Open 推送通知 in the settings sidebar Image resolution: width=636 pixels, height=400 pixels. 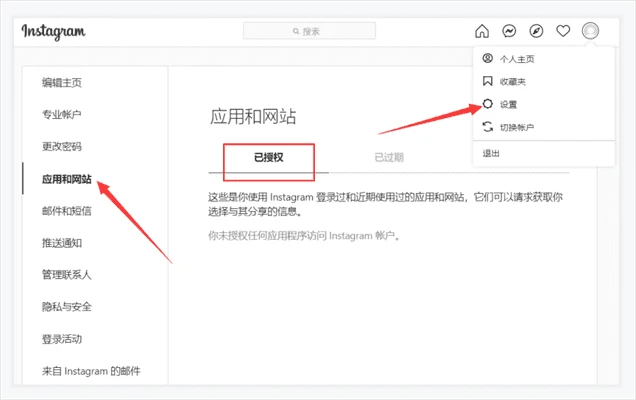coord(62,243)
